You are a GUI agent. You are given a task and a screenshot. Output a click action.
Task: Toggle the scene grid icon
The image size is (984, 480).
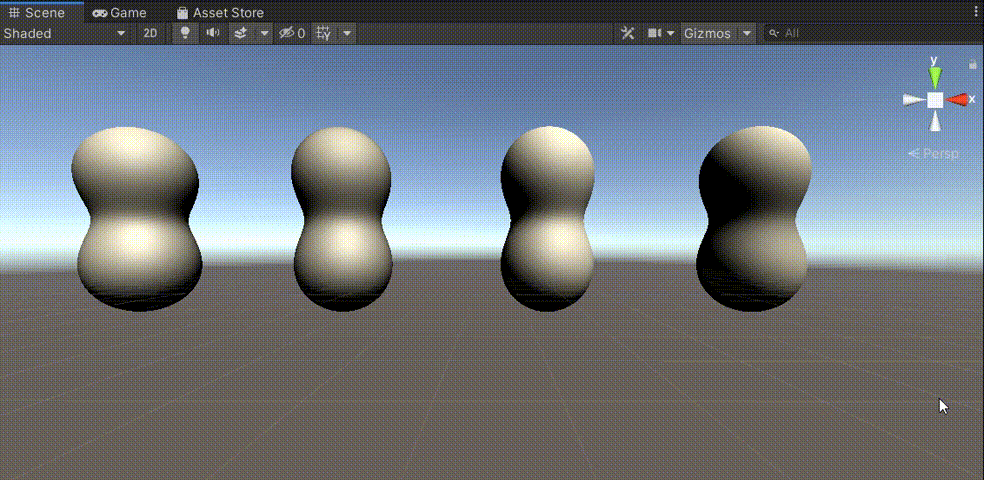point(324,33)
